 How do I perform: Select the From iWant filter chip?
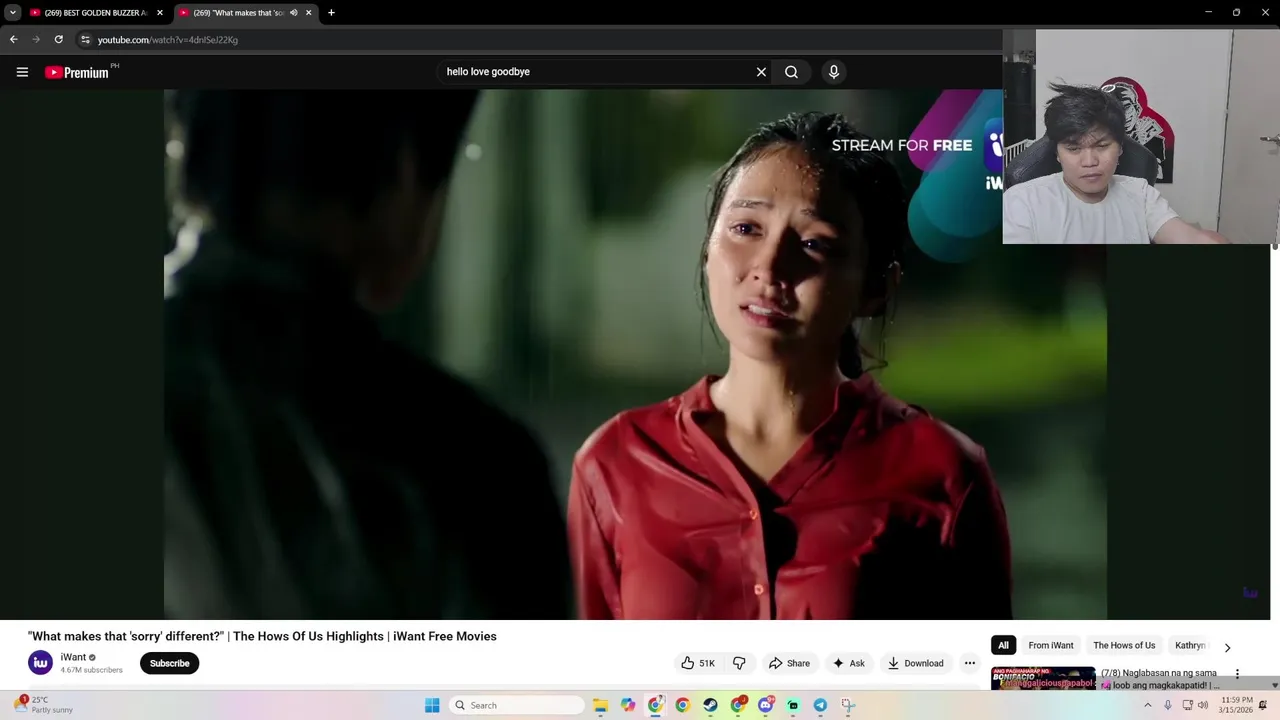(1050, 645)
